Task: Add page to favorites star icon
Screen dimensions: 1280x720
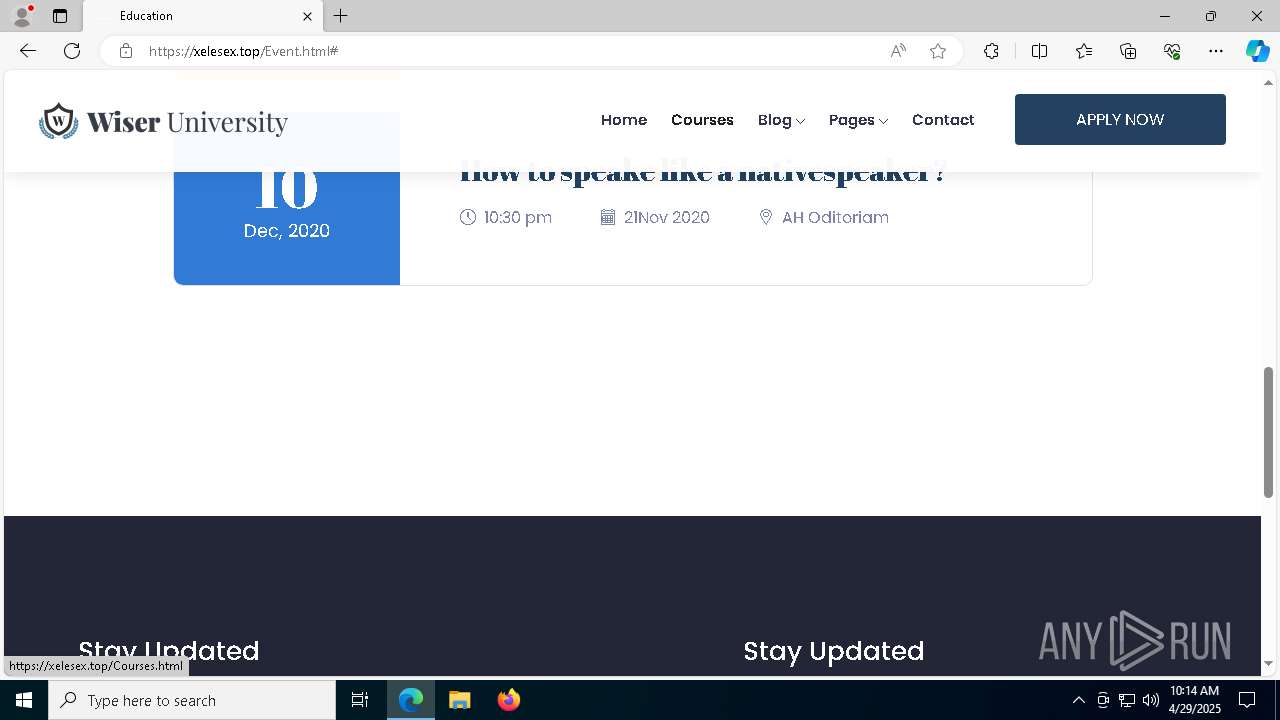Action: [938, 51]
